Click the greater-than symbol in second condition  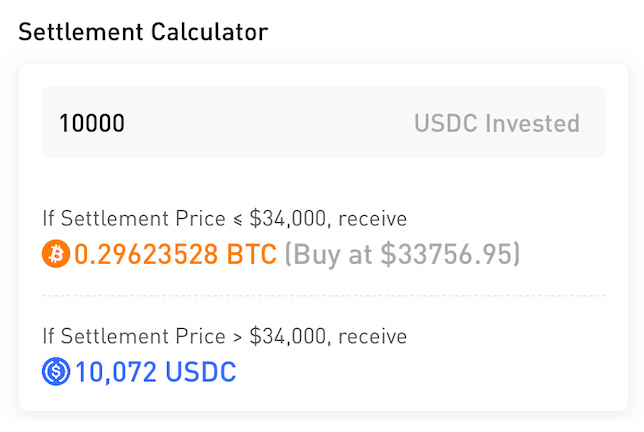[x=238, y=338]
